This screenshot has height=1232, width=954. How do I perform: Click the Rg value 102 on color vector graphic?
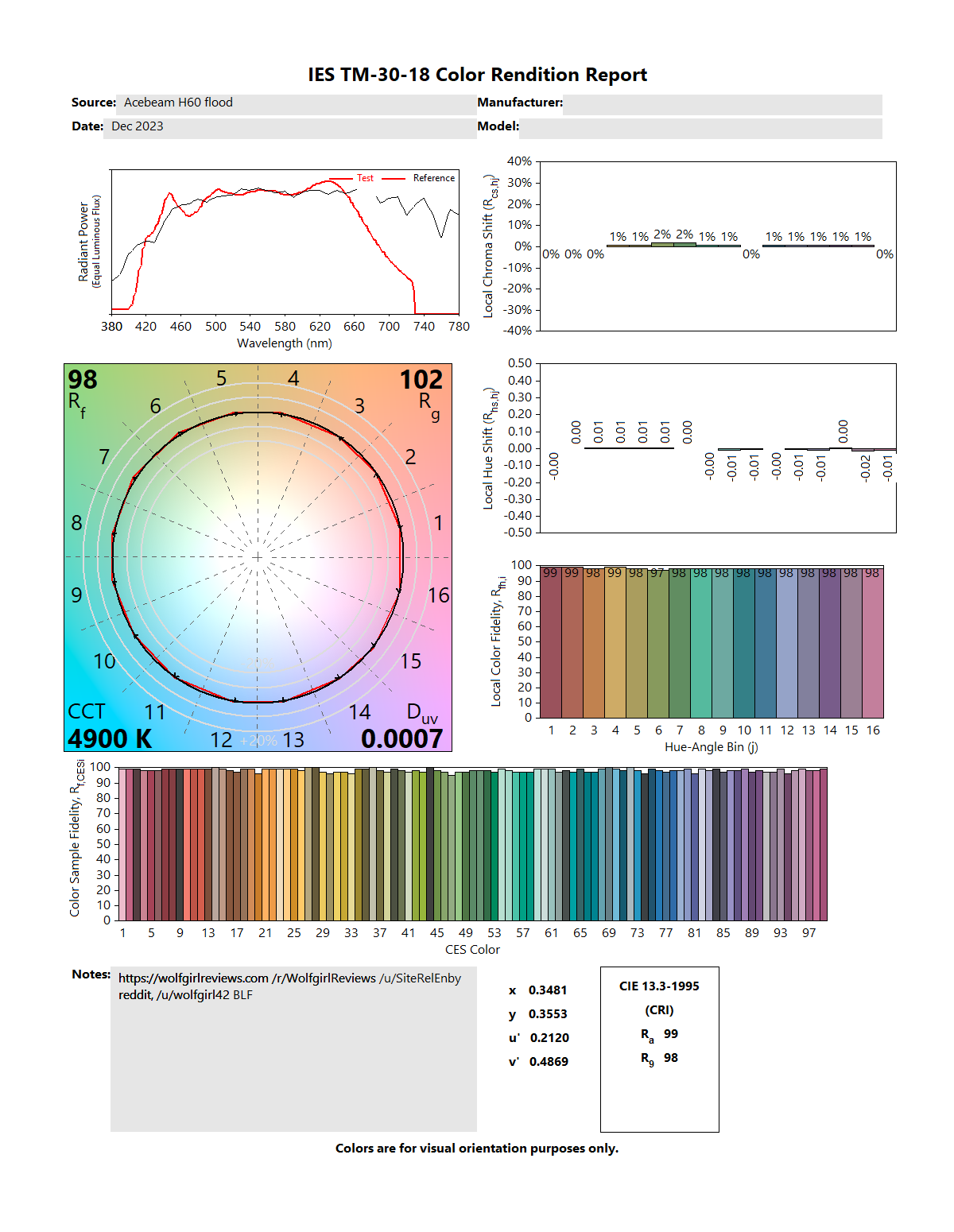click(x=421, y=380)
